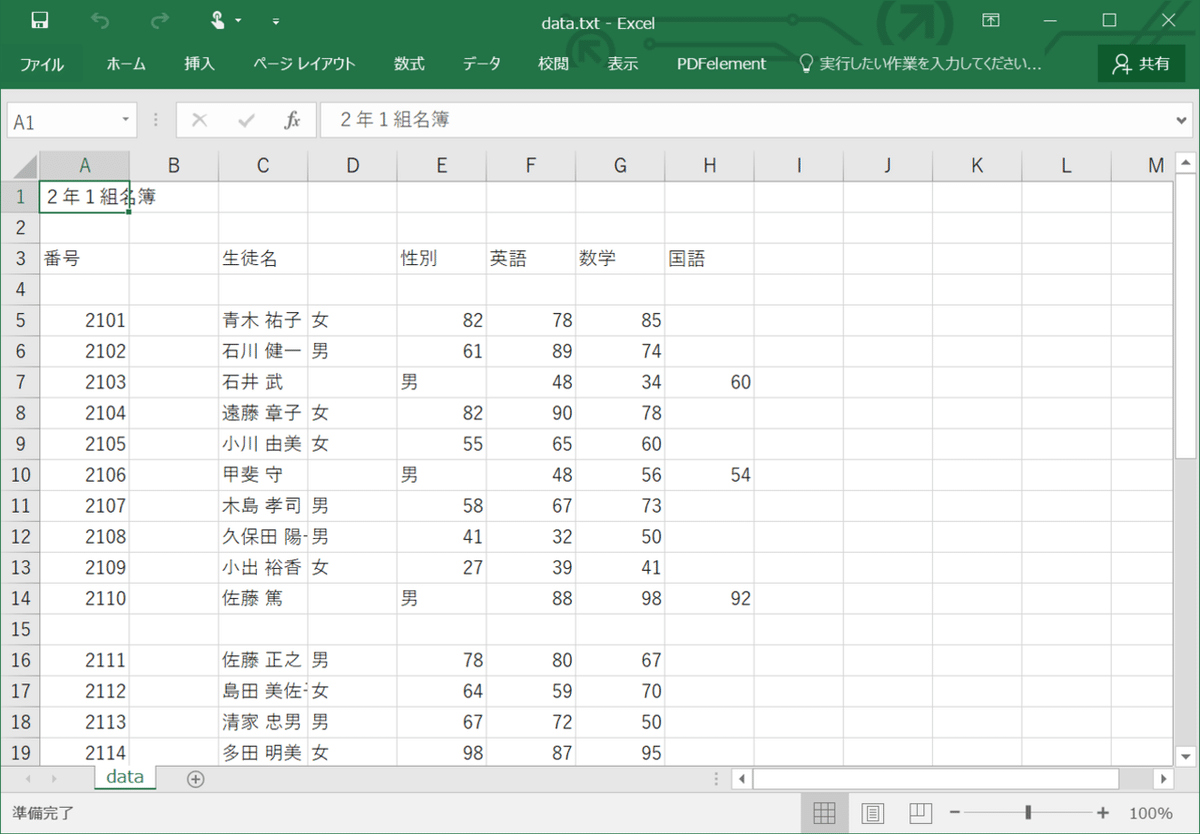Add a new sheet with plus icon
This screenshot has height=834, width=1200.
coord(195,778)
